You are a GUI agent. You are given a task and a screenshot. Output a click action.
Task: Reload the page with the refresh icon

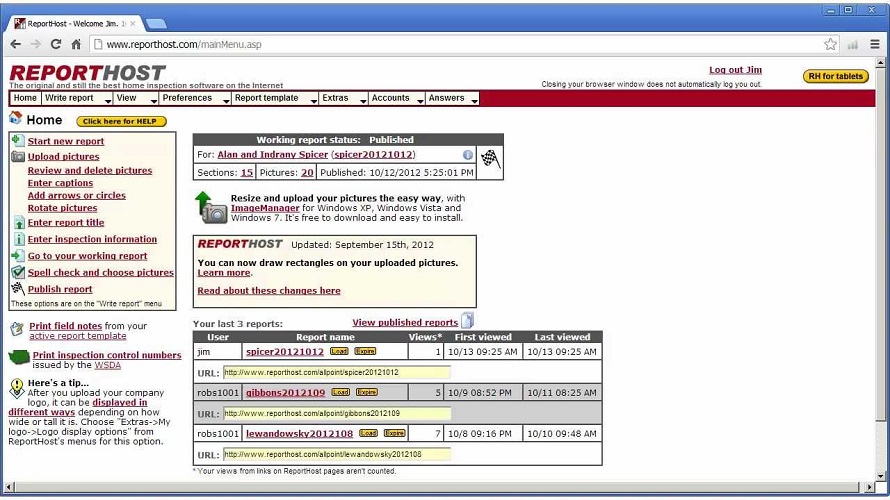coord(56,44)
